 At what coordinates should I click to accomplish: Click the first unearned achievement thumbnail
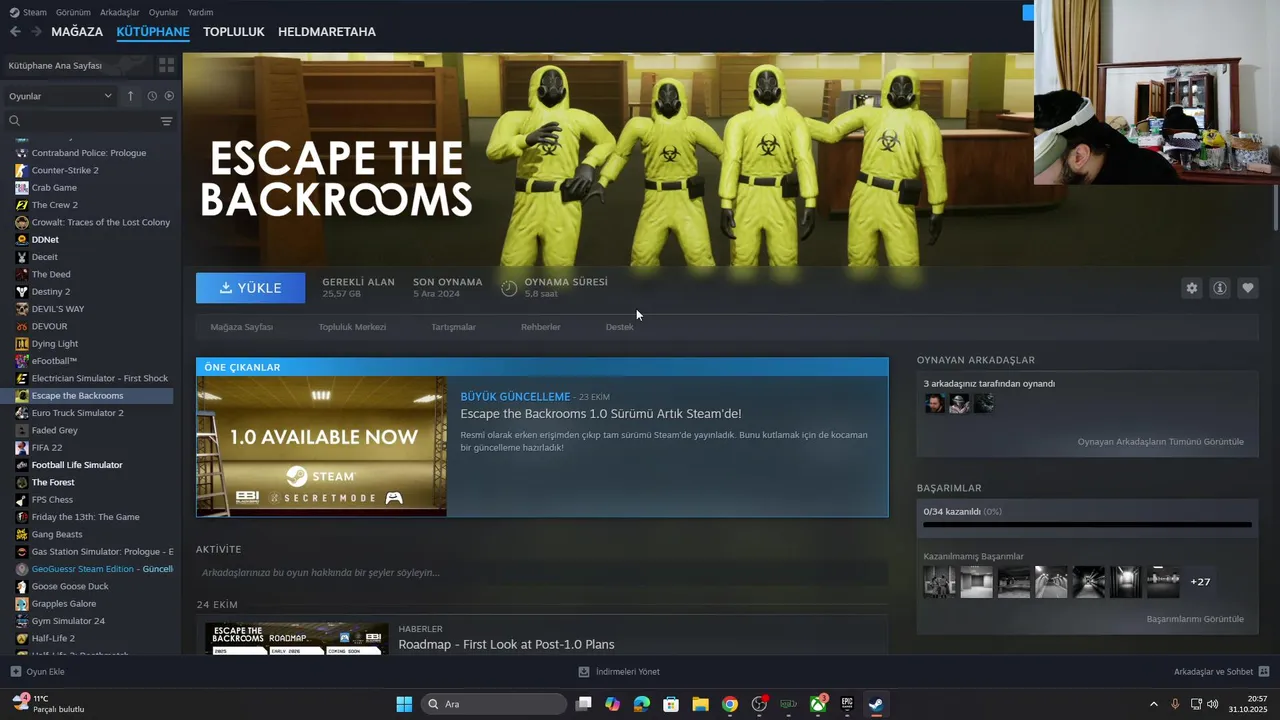point(939,582)
